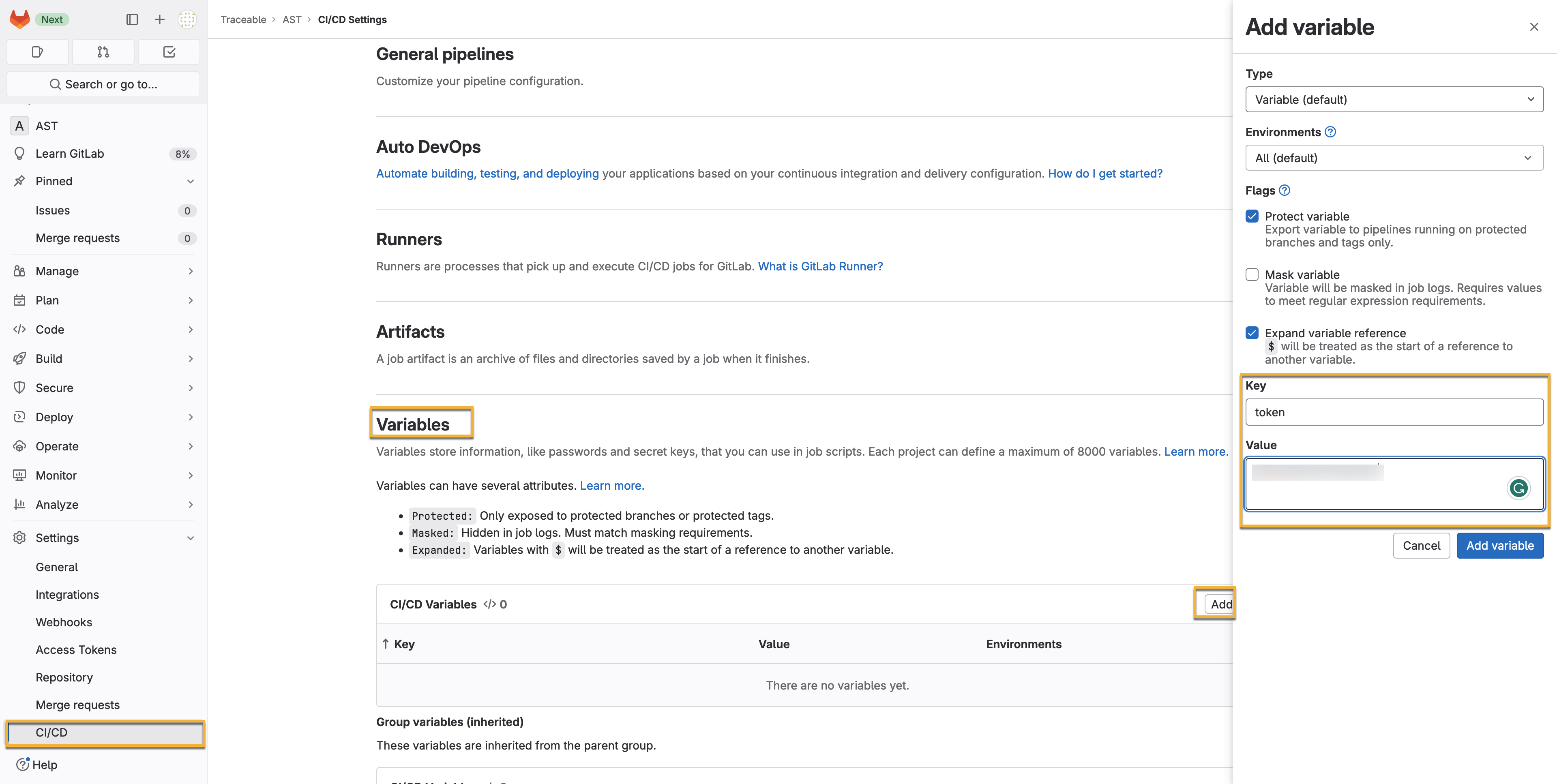Image resolution: width=1557 pixels, height=784 pixels.
Task: Click the plus create new icon
Action: coord(160,19)
